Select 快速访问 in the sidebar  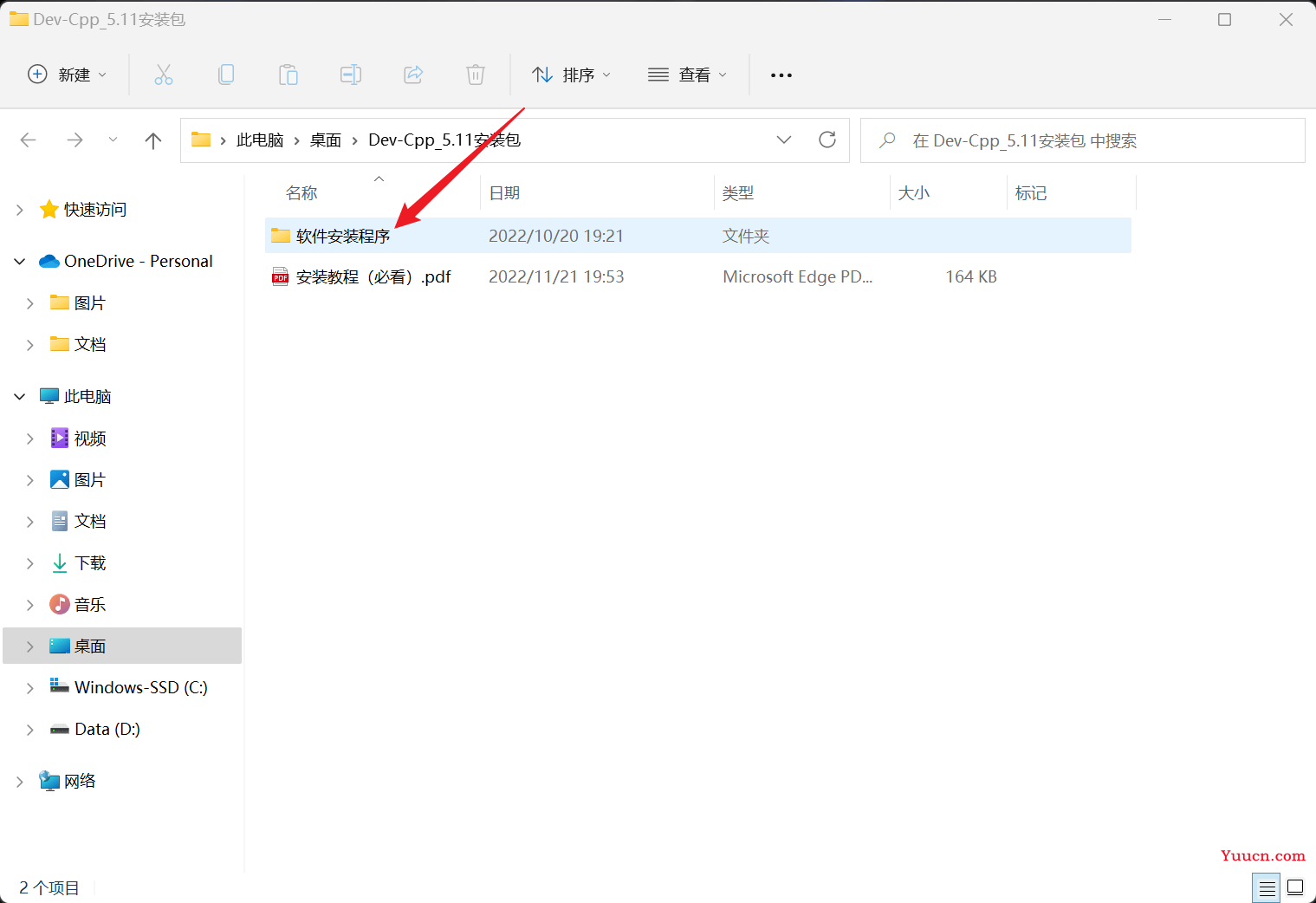(x=95, y=210)
